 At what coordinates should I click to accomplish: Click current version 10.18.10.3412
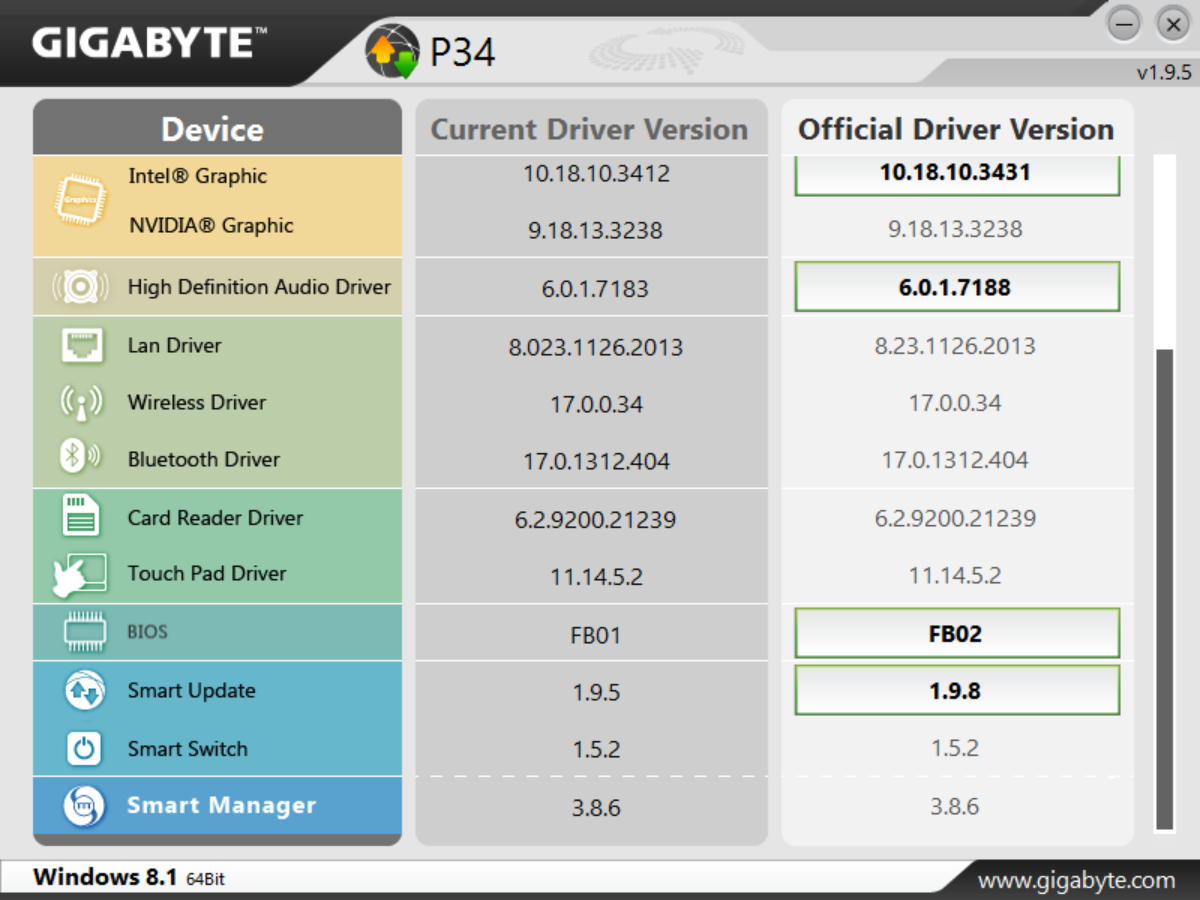point(596,174)
